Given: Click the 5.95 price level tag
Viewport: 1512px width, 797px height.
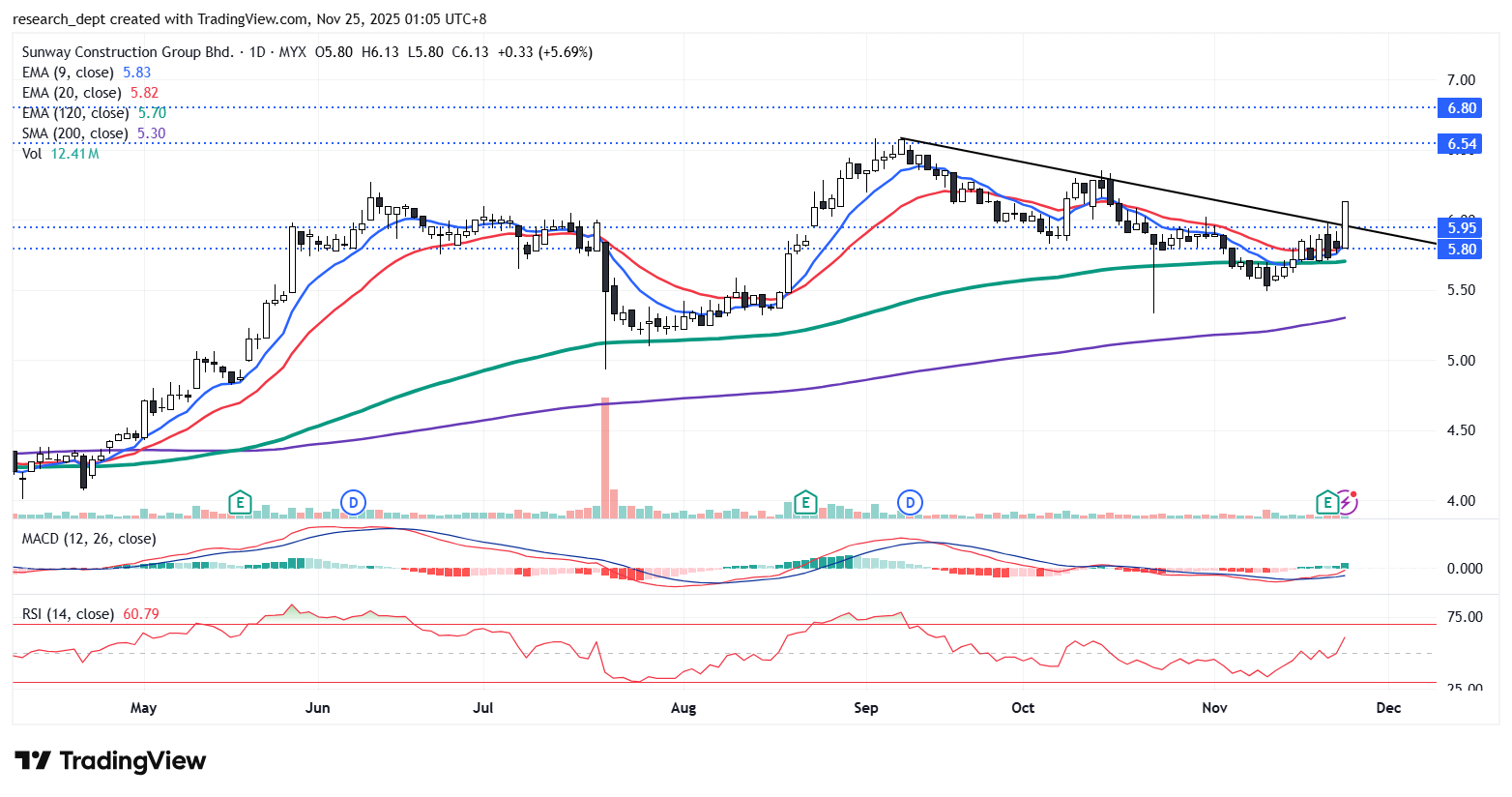Looking at the screenshot, I should (x=1461, y=228).
